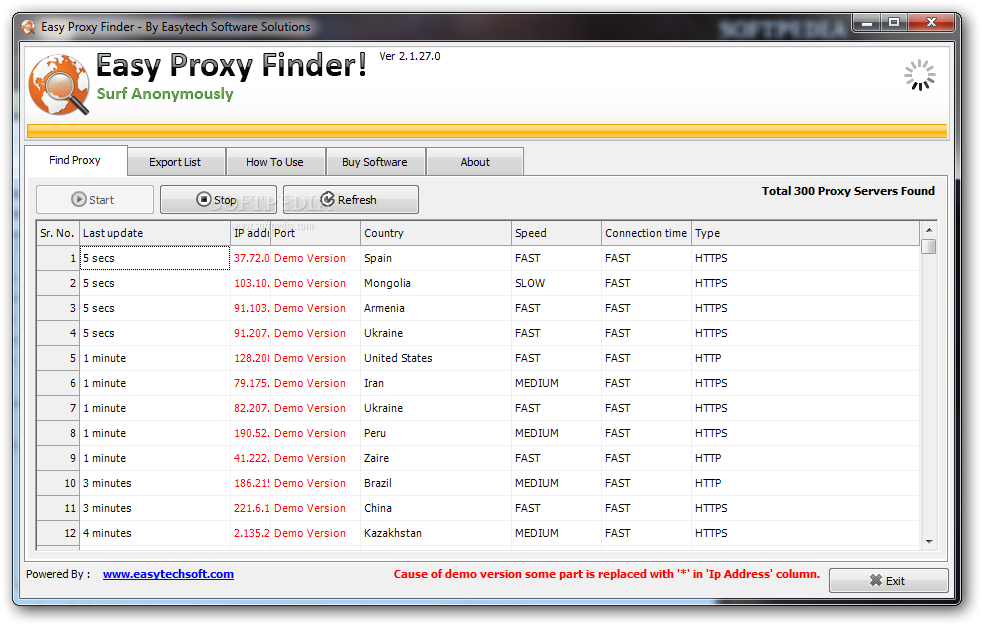This screenshot has height=626, width=982.
Task: Click the '4 minutes' last update cell
Action: [x=155, y=533]
